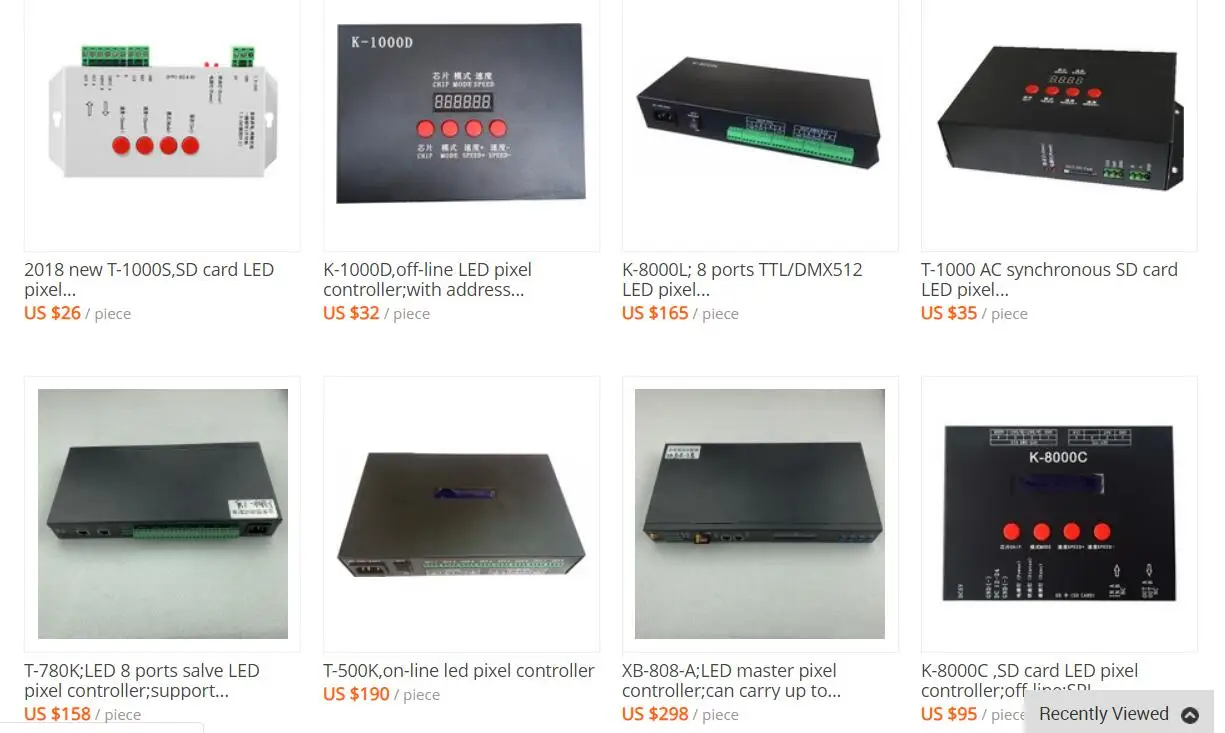Open the T-780K controller product photo
Screen dimensions: 1225x733
[x=162, y=514]
